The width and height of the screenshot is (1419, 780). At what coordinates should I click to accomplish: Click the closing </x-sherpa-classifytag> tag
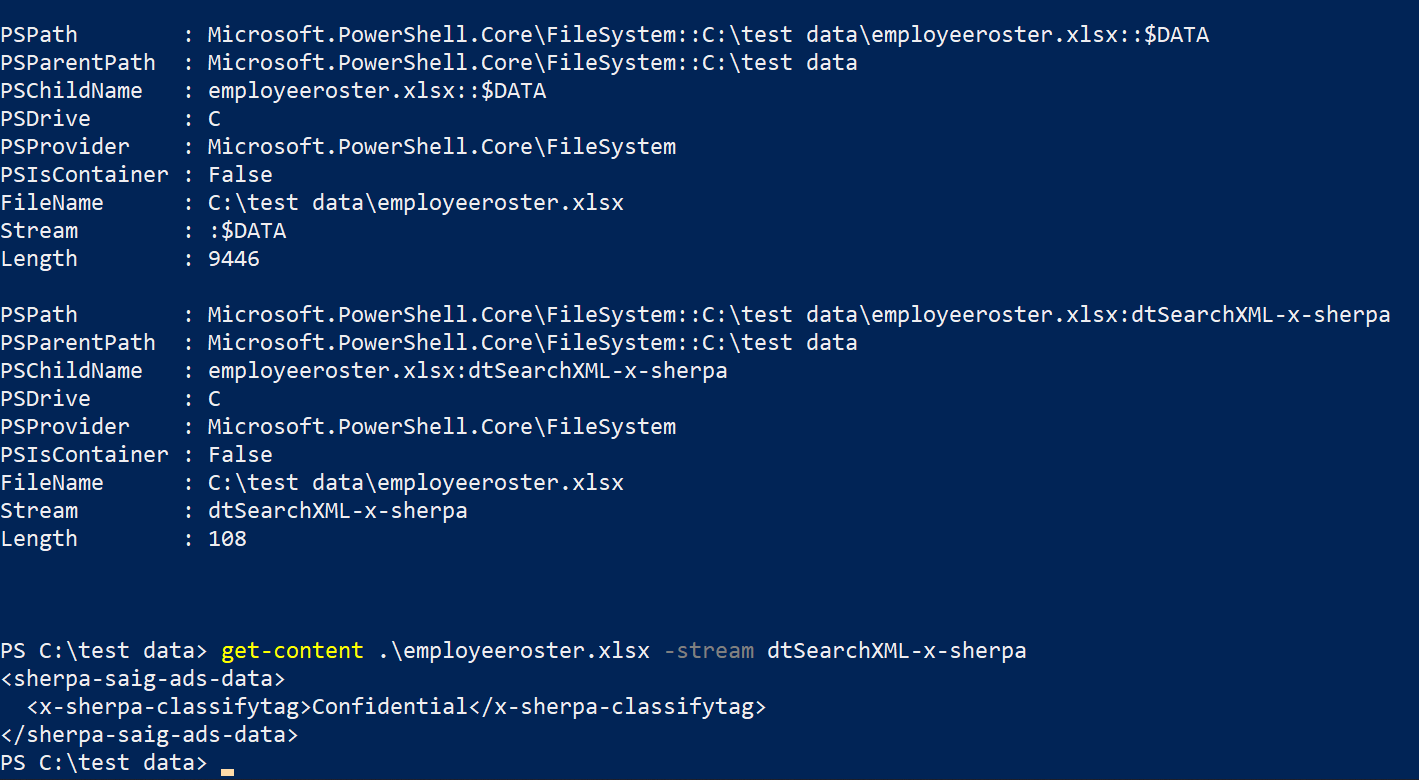point(617,707)
